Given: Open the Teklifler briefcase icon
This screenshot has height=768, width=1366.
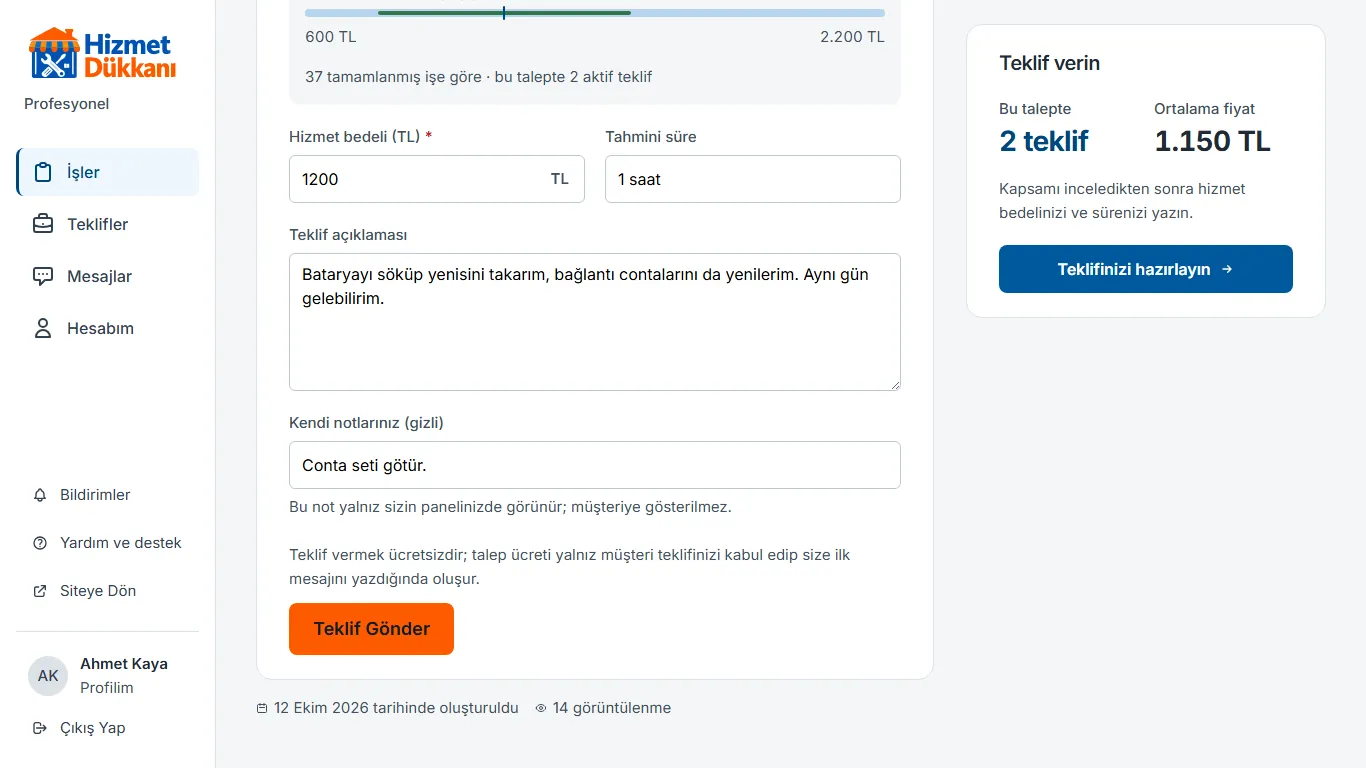Looking at the screenshot, I should (x=43, y=224).
